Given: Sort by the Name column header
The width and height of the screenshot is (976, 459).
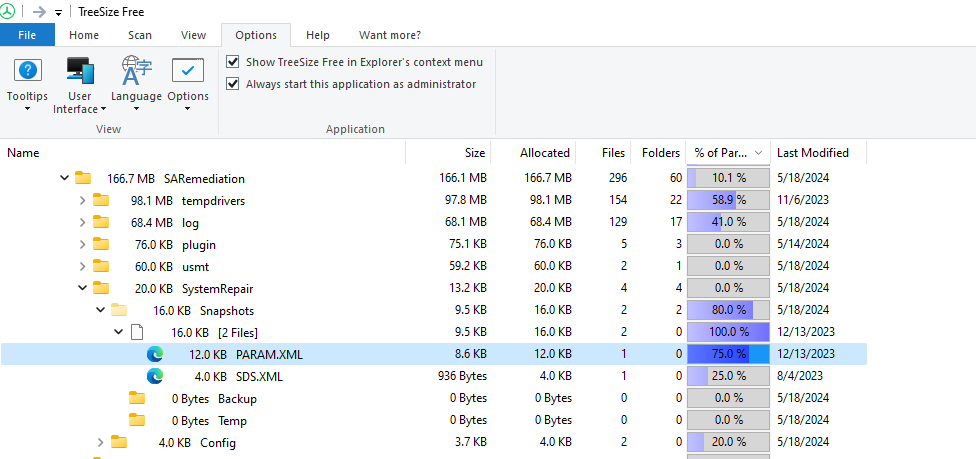Looking at the screenshot, I should (203, 153).
